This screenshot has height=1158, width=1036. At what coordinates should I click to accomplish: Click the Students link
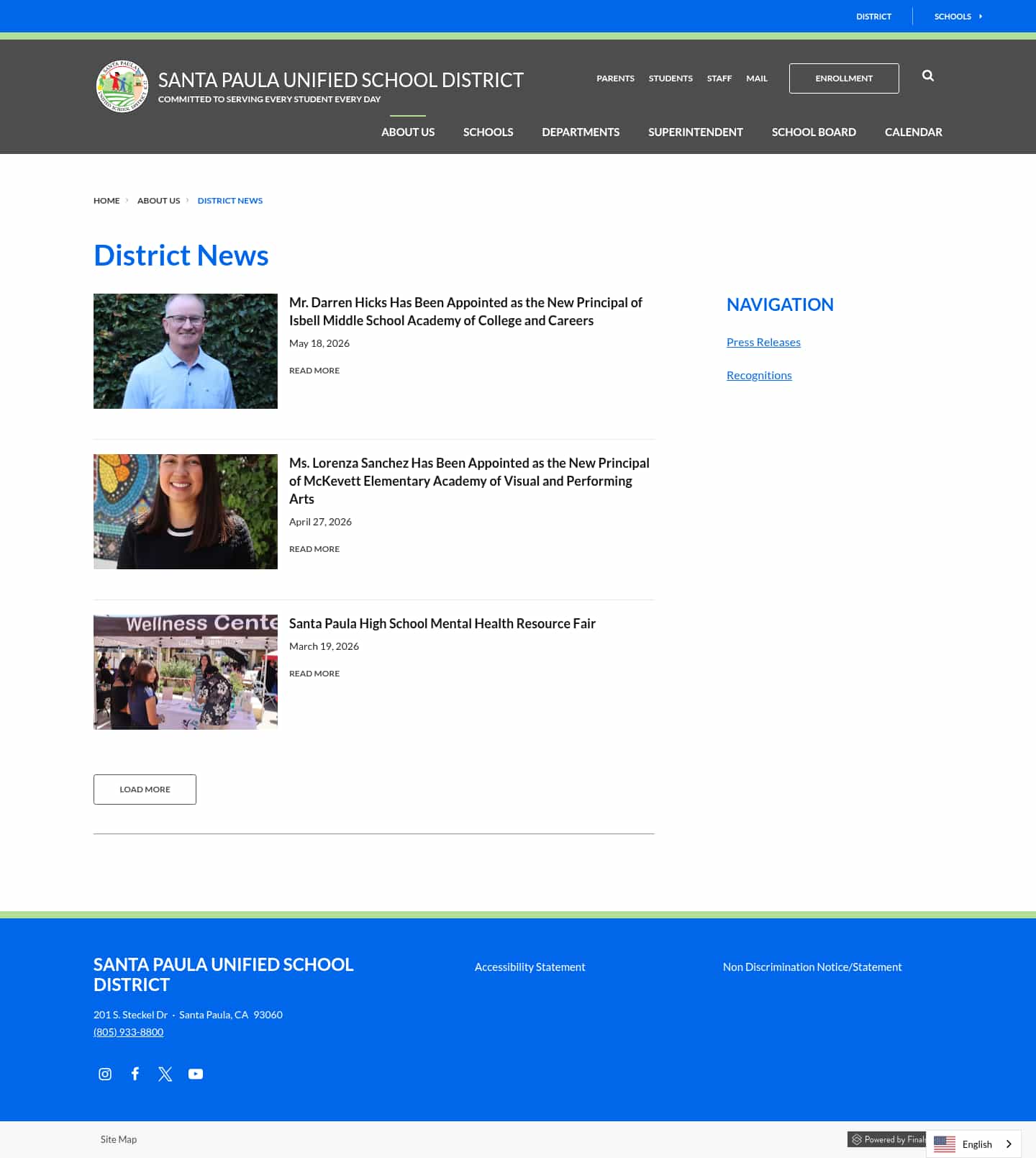coord(671,78)
